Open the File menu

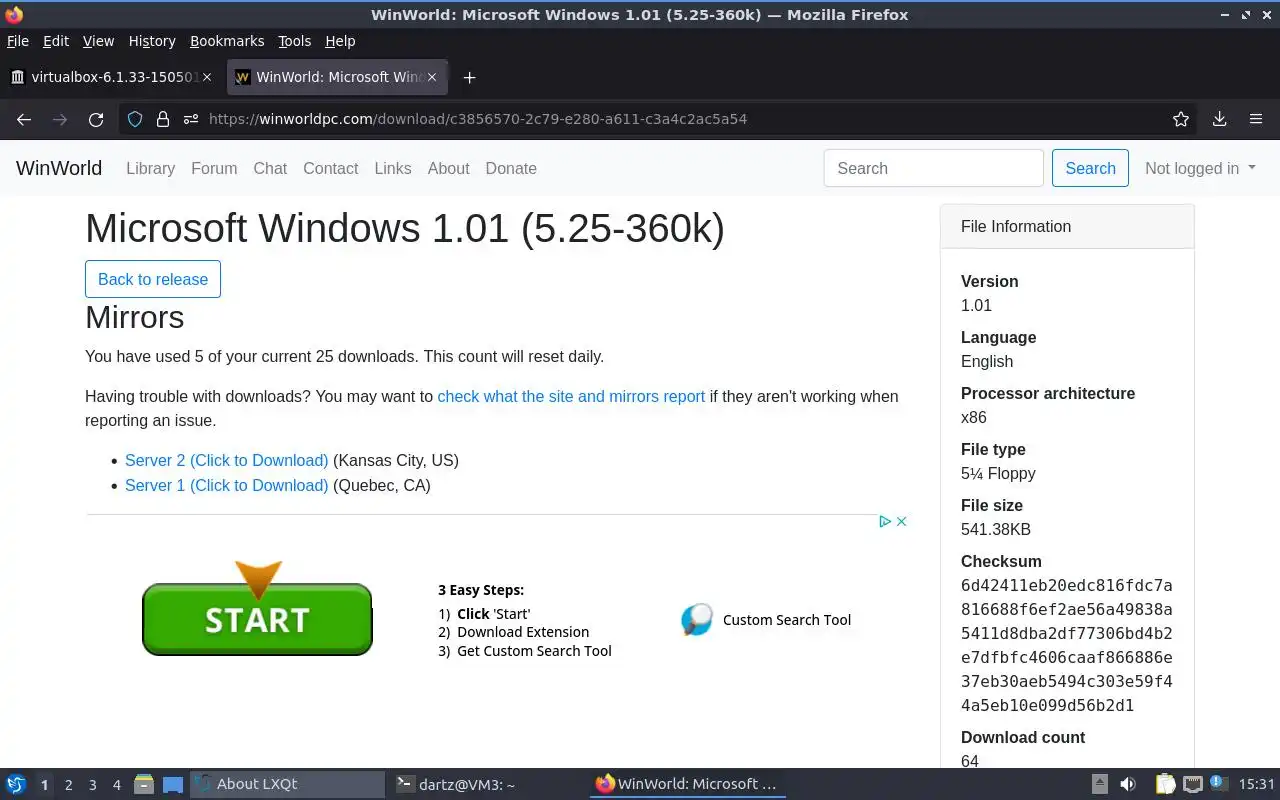pyautogui.click(x=18, y=41)
